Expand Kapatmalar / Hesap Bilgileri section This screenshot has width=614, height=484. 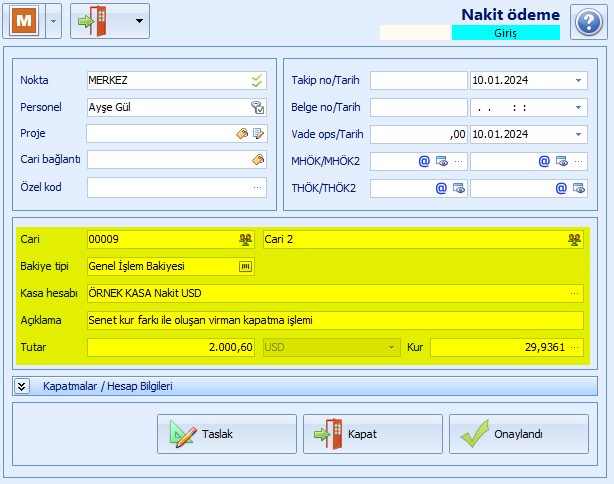[22, 386]
